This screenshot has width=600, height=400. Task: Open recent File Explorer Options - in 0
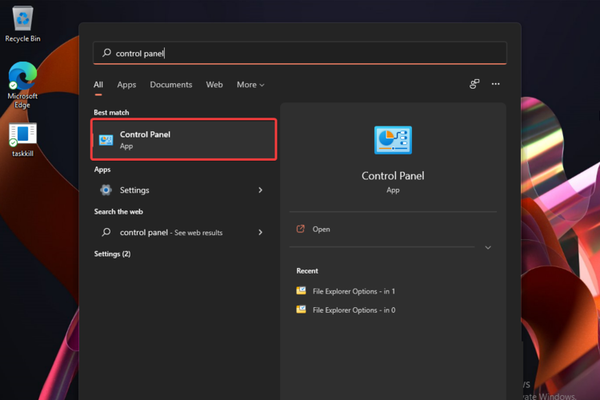[353, 310]
